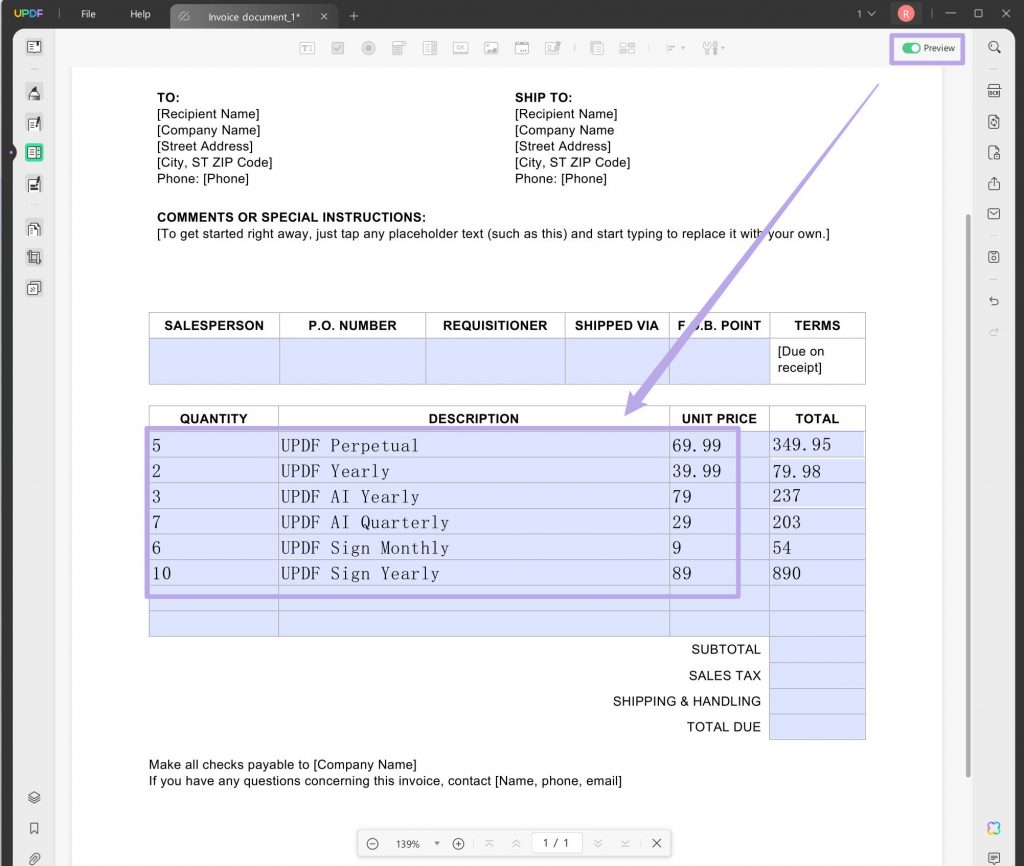Select the Invoice document_1 tab

click(250, 16)
